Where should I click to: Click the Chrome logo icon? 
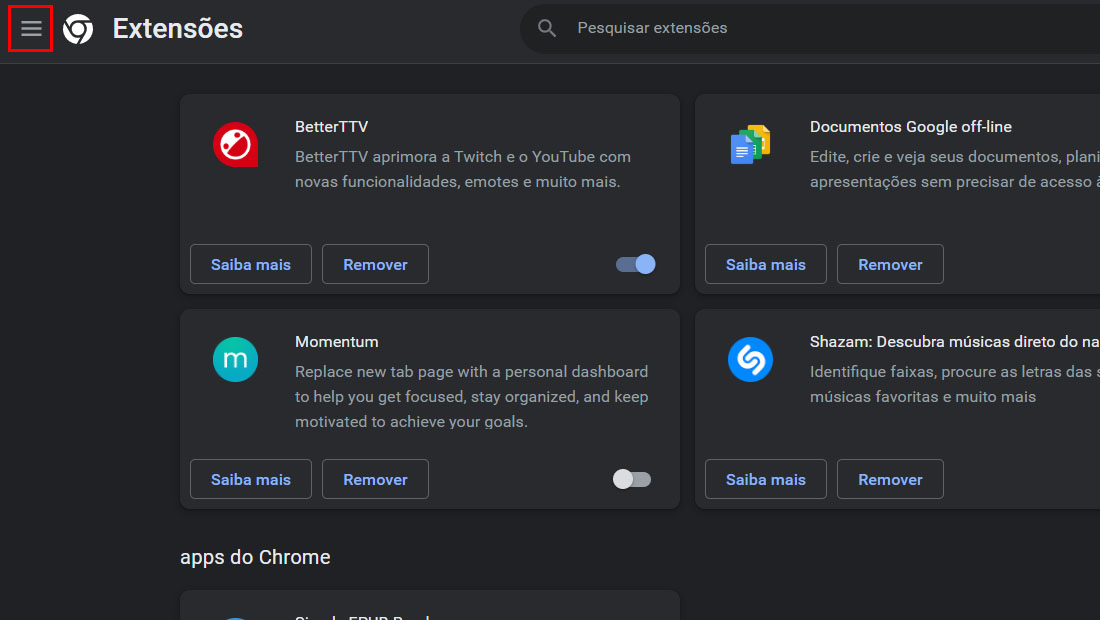78,29
